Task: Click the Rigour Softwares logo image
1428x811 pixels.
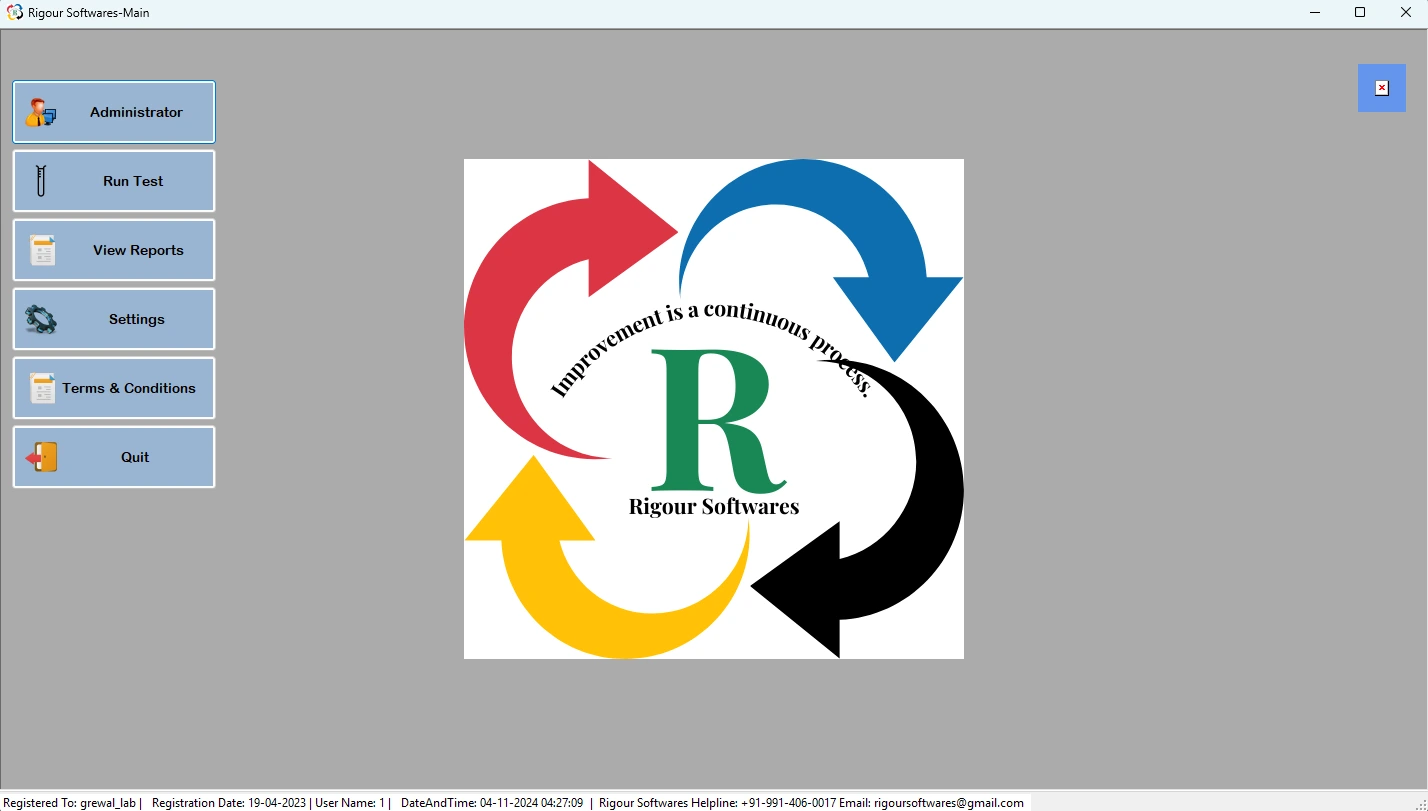Action: [x=713, y=408]
